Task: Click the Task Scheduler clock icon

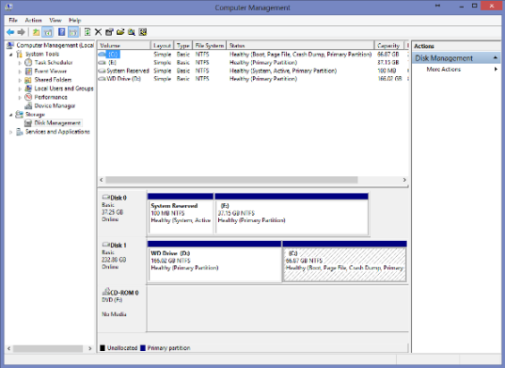Action: point(29,62)
